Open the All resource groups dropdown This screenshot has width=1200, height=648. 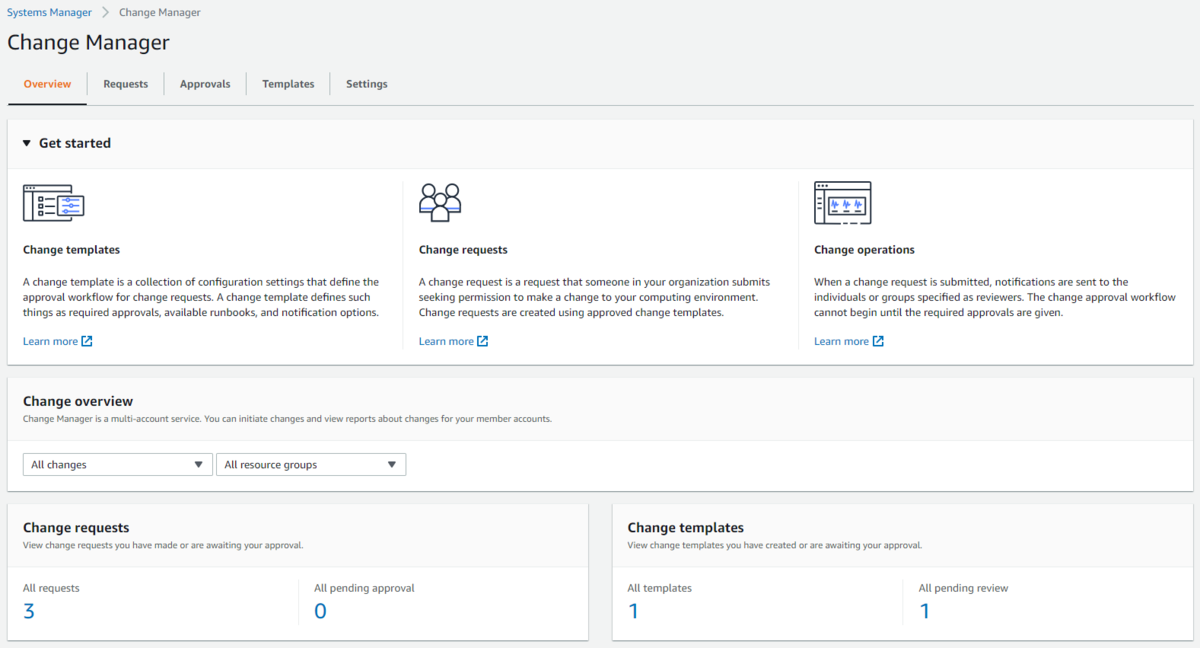tap(310, 464)
